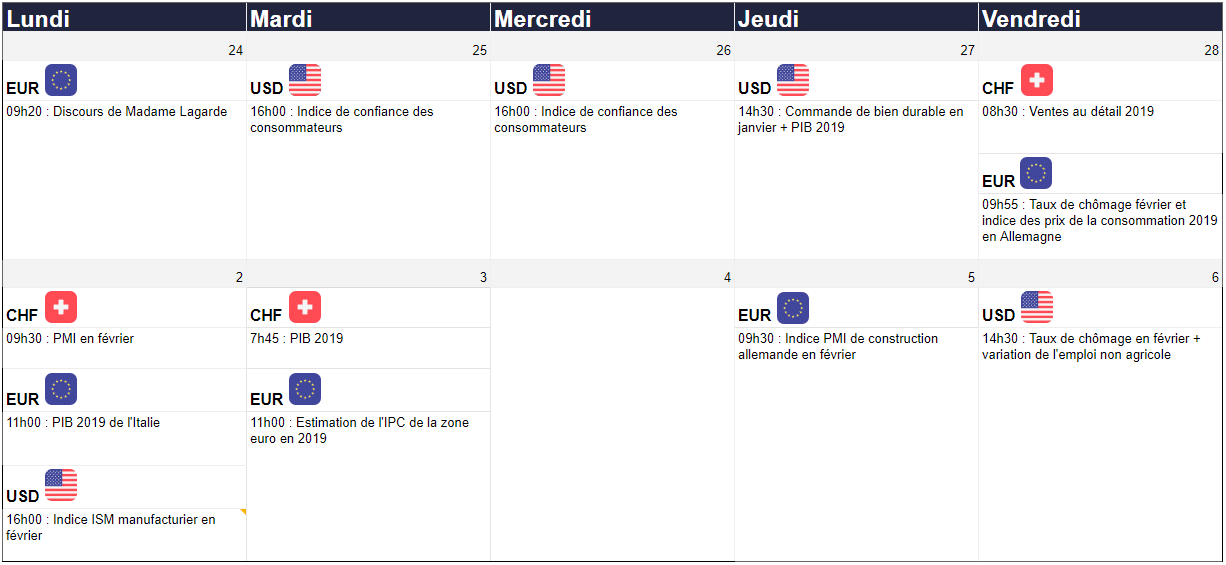Click the EU flag on Monday 24
Viewport: 1226px width, 565px height.
point(61,80)
